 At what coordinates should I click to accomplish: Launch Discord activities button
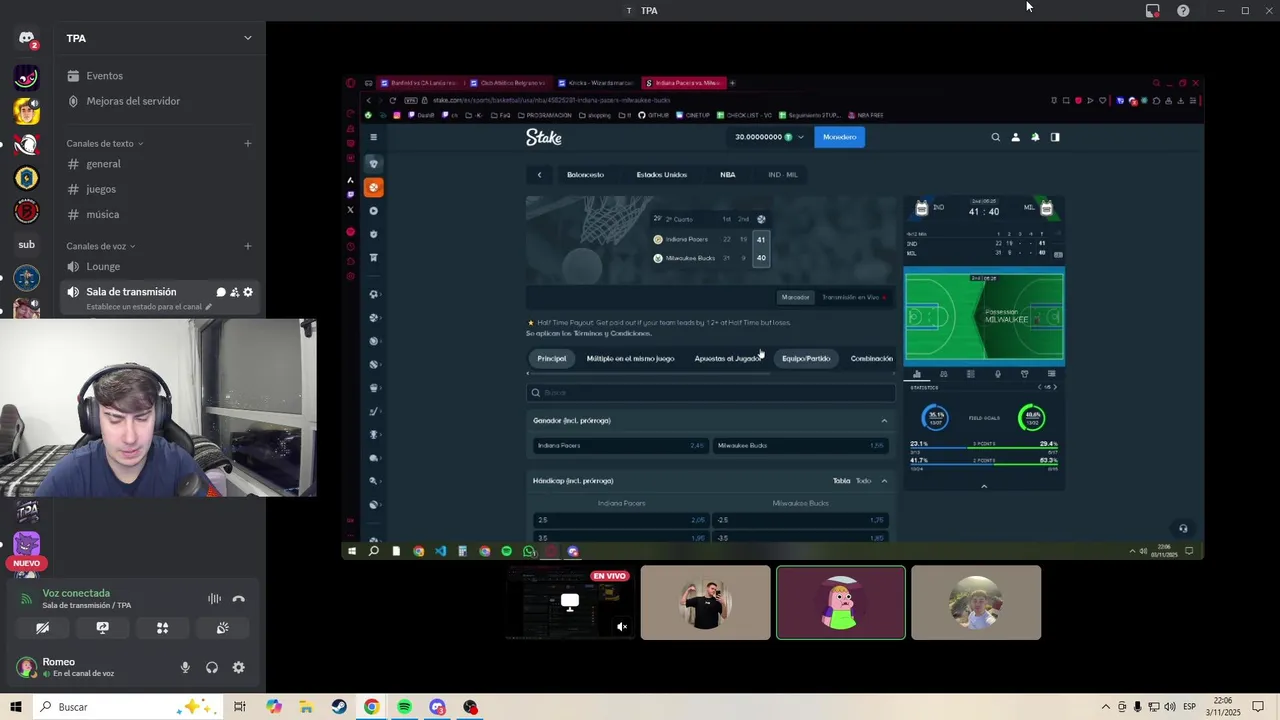[162, 628]
